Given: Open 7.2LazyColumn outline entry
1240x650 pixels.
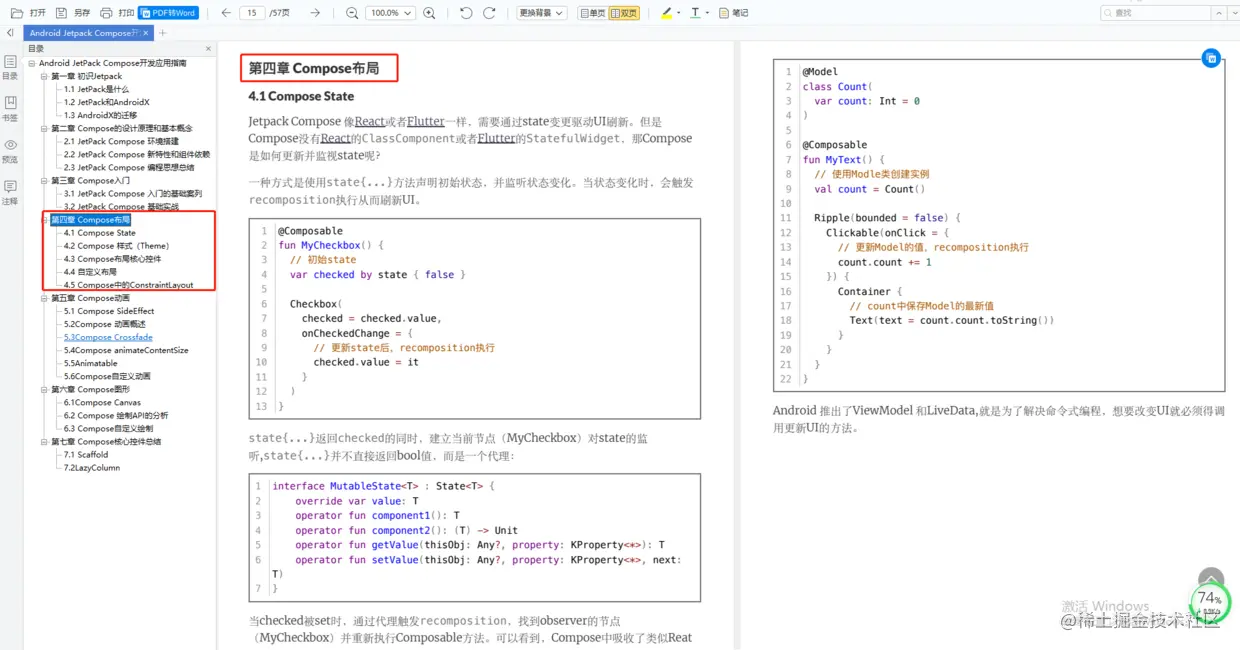Looking at the screenshot, I should coord(92,467).
